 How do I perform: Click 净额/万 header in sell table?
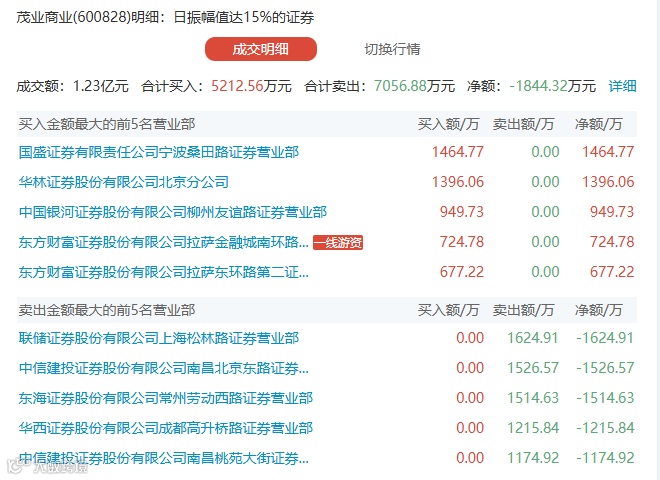(599, 310)
